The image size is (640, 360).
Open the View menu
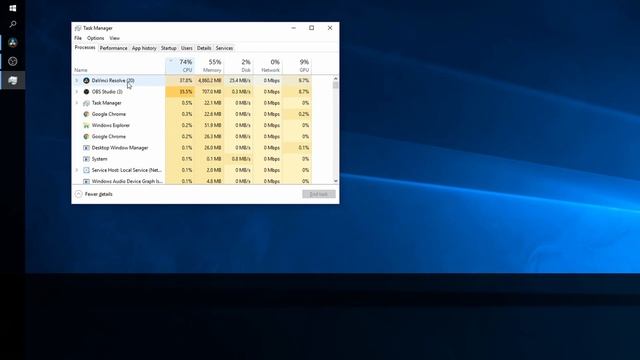pyautogui.click(x=115, y=38)
